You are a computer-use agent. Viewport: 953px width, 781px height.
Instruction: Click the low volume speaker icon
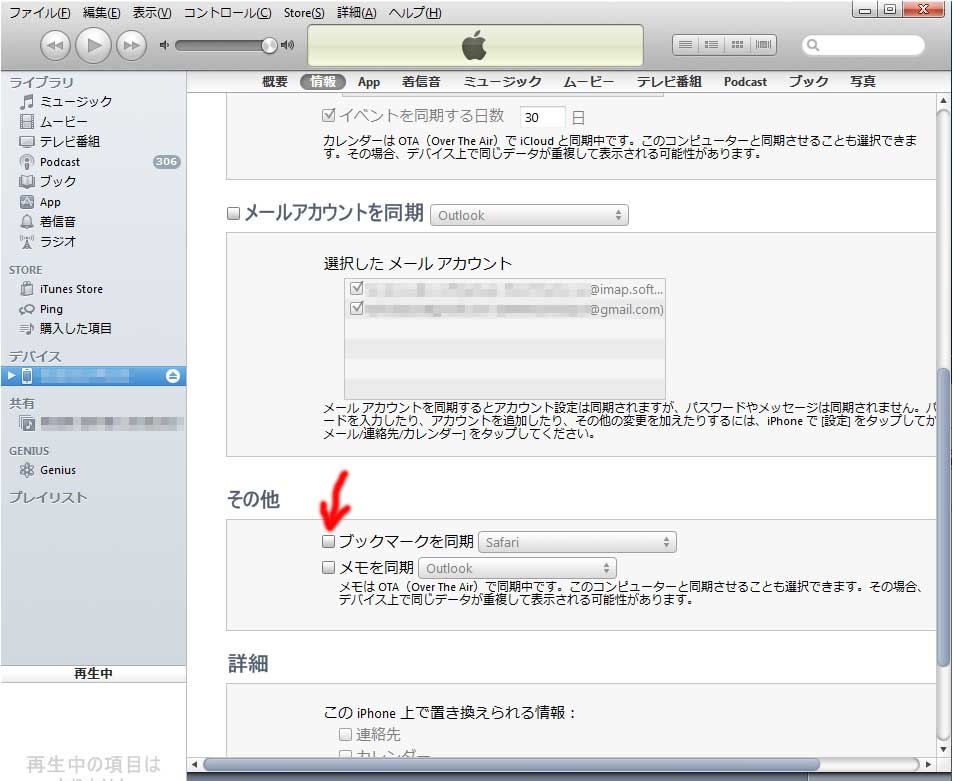tap(163, 45)
